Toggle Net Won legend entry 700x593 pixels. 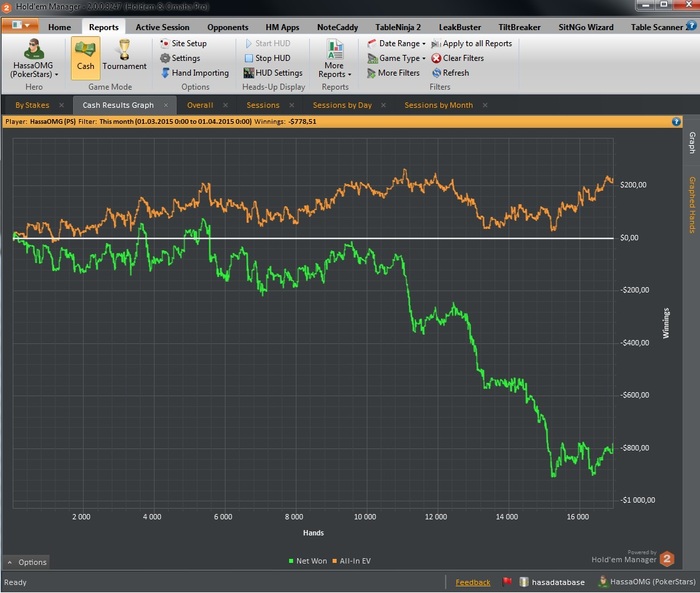pyautogui.click(x=308, y=561)
